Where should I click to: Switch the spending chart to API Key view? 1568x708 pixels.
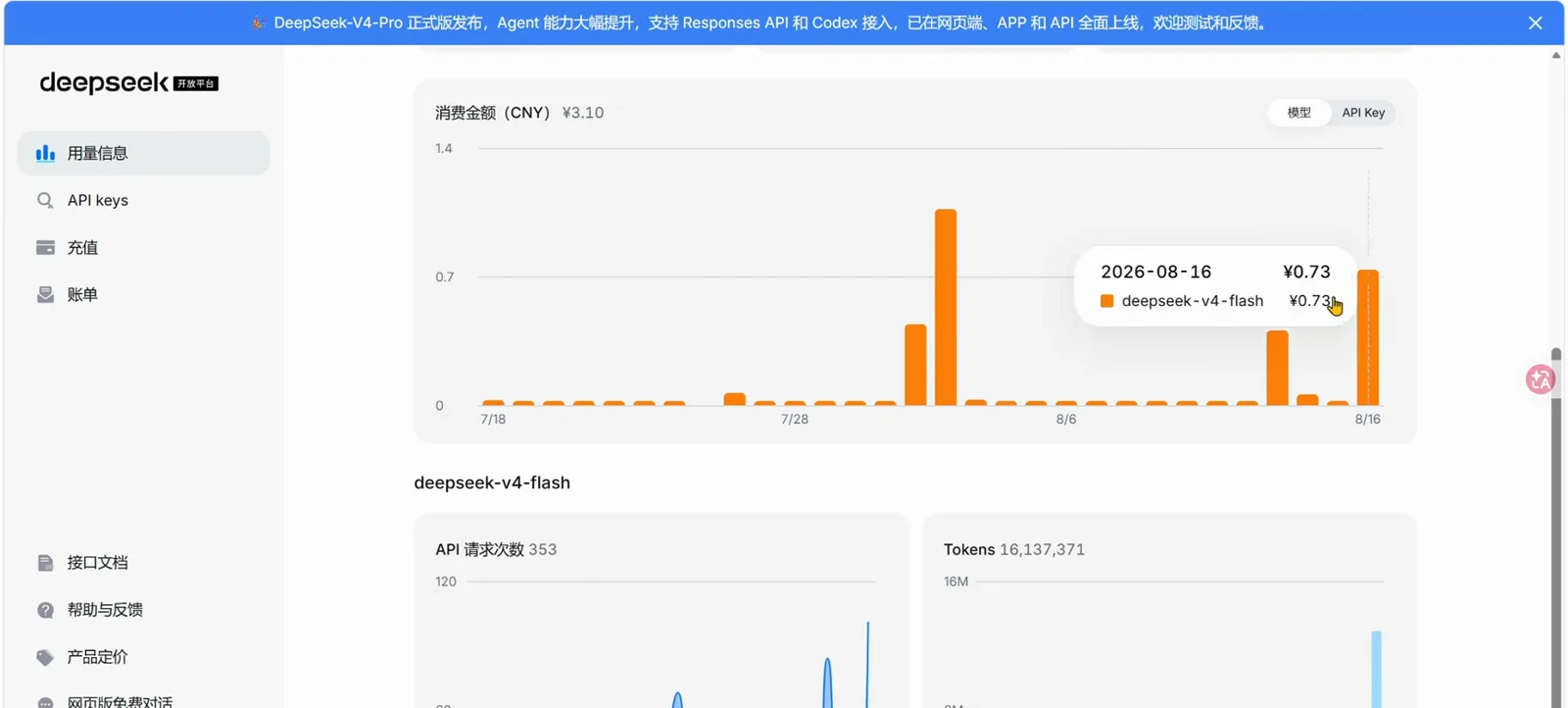(1363, 113)
